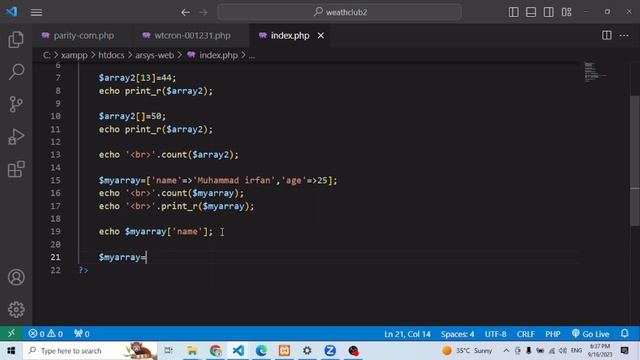Click the xampp breadcrumb segment
The image size is (640, 360).
tap(74, 55)
